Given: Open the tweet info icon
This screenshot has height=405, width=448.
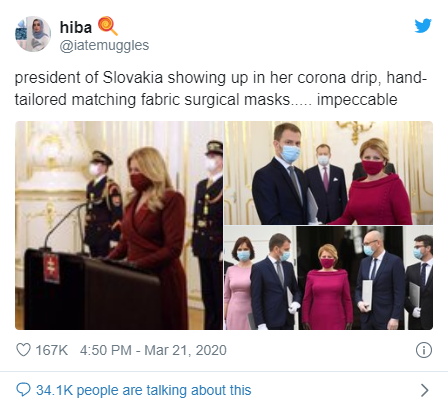Looking at the screenshot, I should [424, 350].
